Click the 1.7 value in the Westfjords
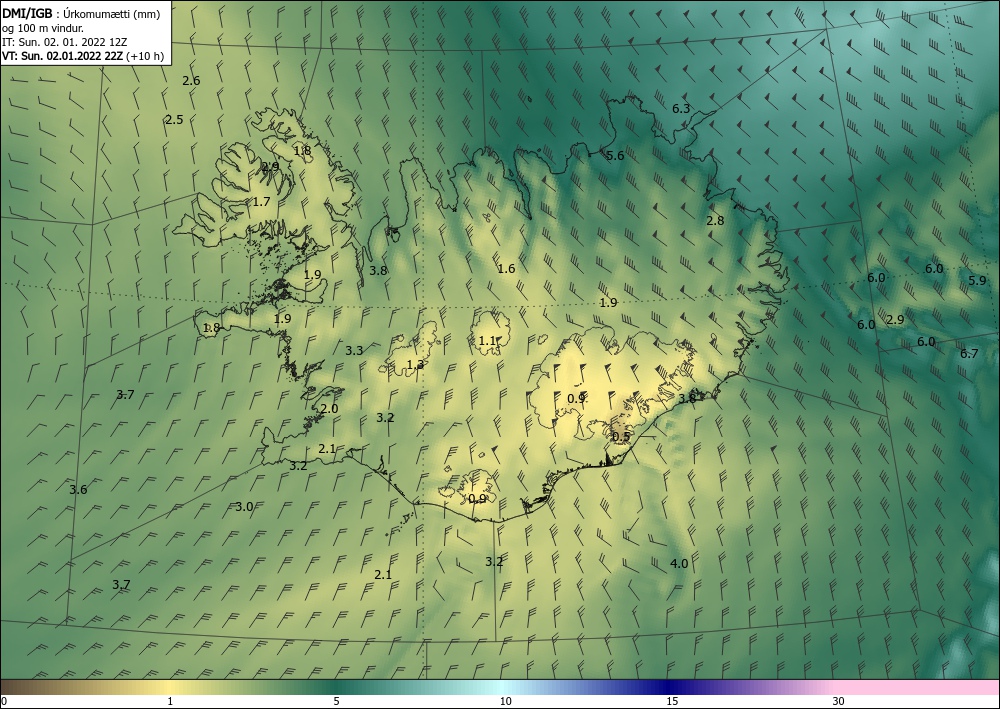 (x=261, y=202)
